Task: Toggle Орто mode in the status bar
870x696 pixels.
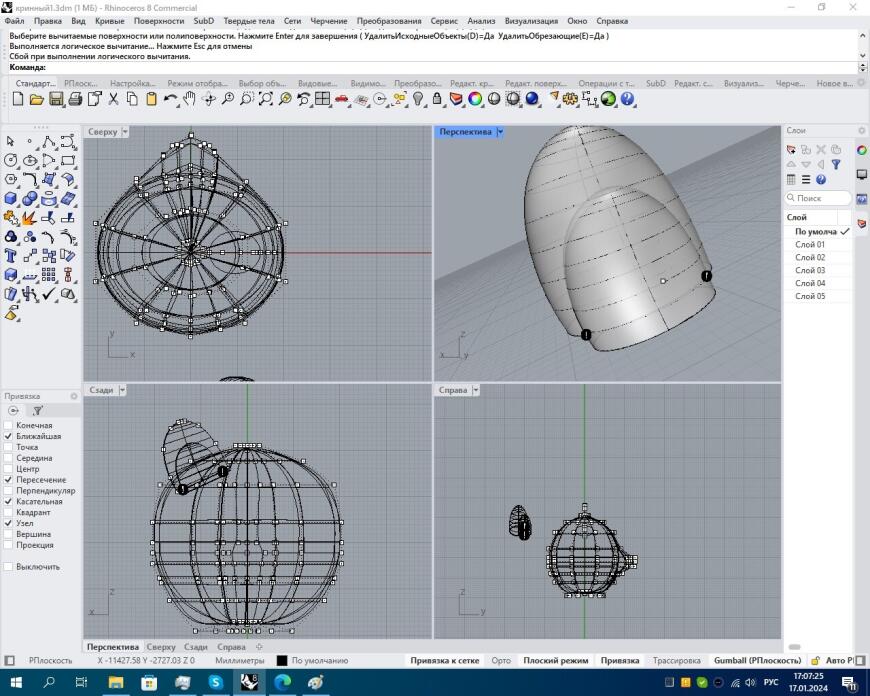Action: (500, 660)
